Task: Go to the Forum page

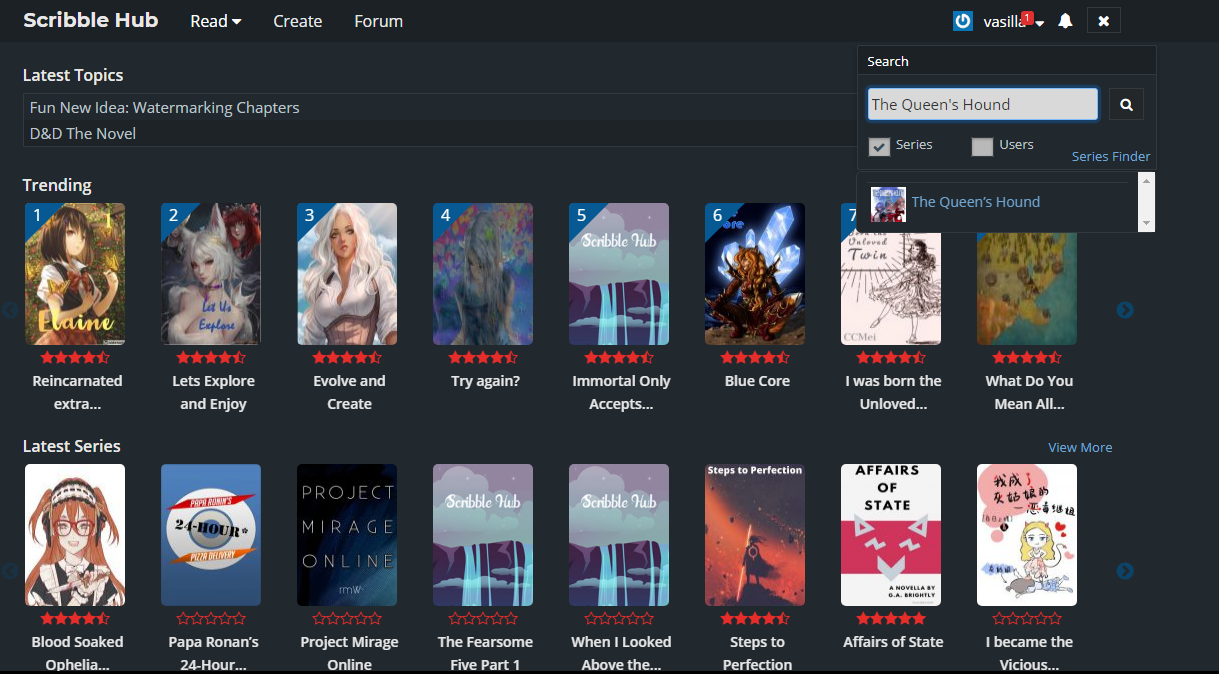Action: coord(378,21)
